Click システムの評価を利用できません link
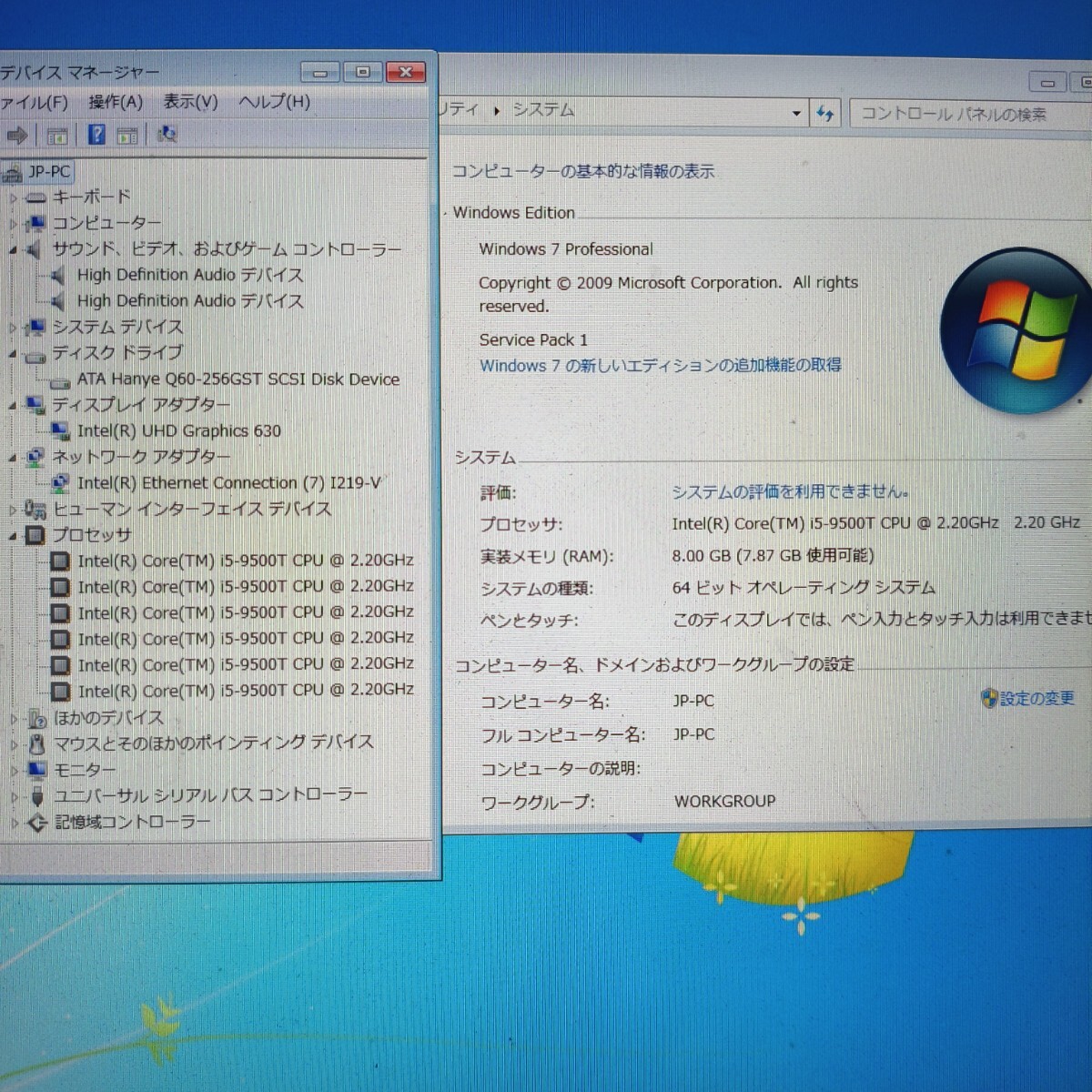Screen dimensions: 1092x1092 pyautogui.click(x=790, y=492)
